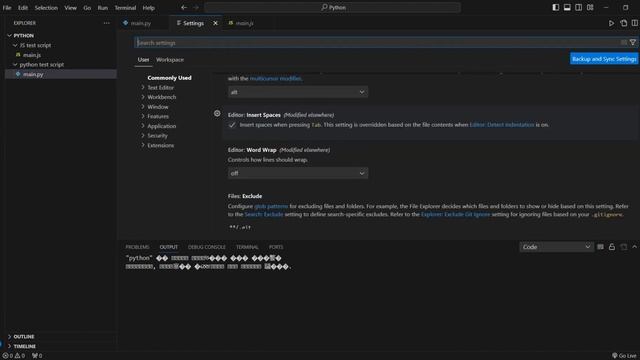
Task: Follow 'Editor: Detect Indentation' link
Action: 502,125
